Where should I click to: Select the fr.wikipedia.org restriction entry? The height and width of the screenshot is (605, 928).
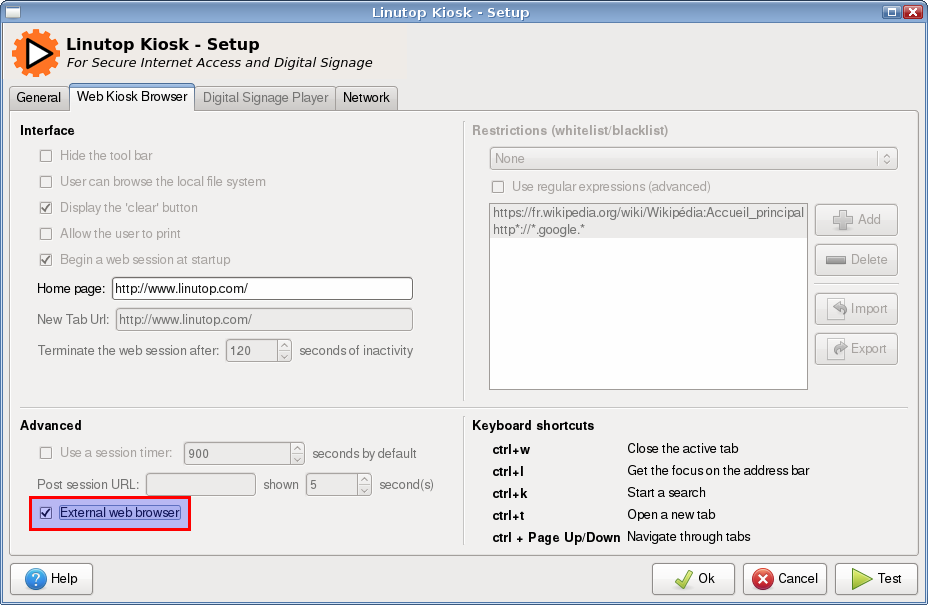pos(648,213)
